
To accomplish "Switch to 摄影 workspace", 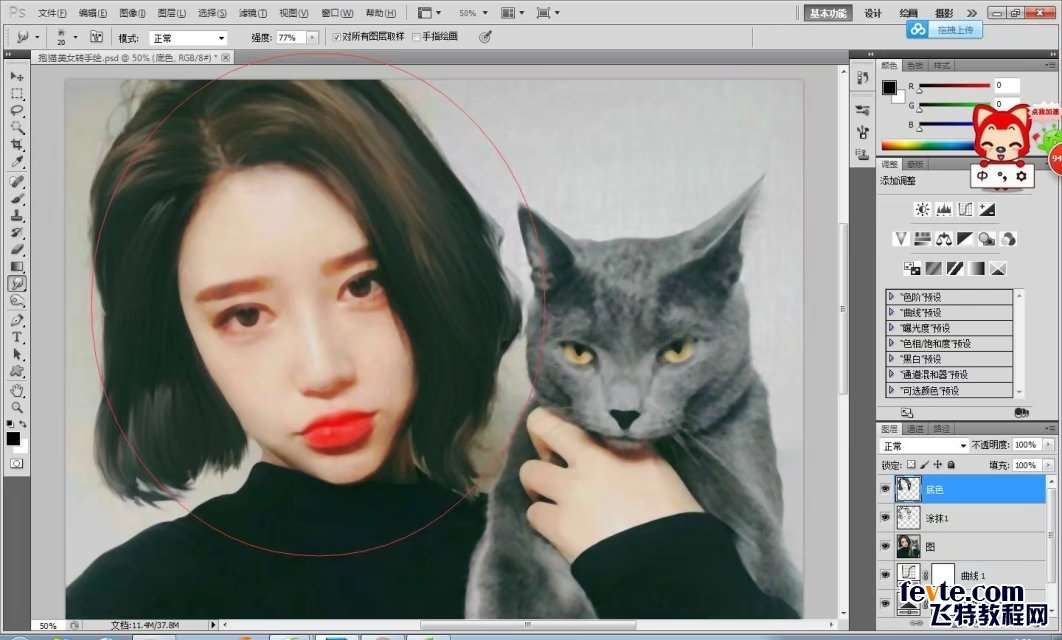I will coord(943,13).
